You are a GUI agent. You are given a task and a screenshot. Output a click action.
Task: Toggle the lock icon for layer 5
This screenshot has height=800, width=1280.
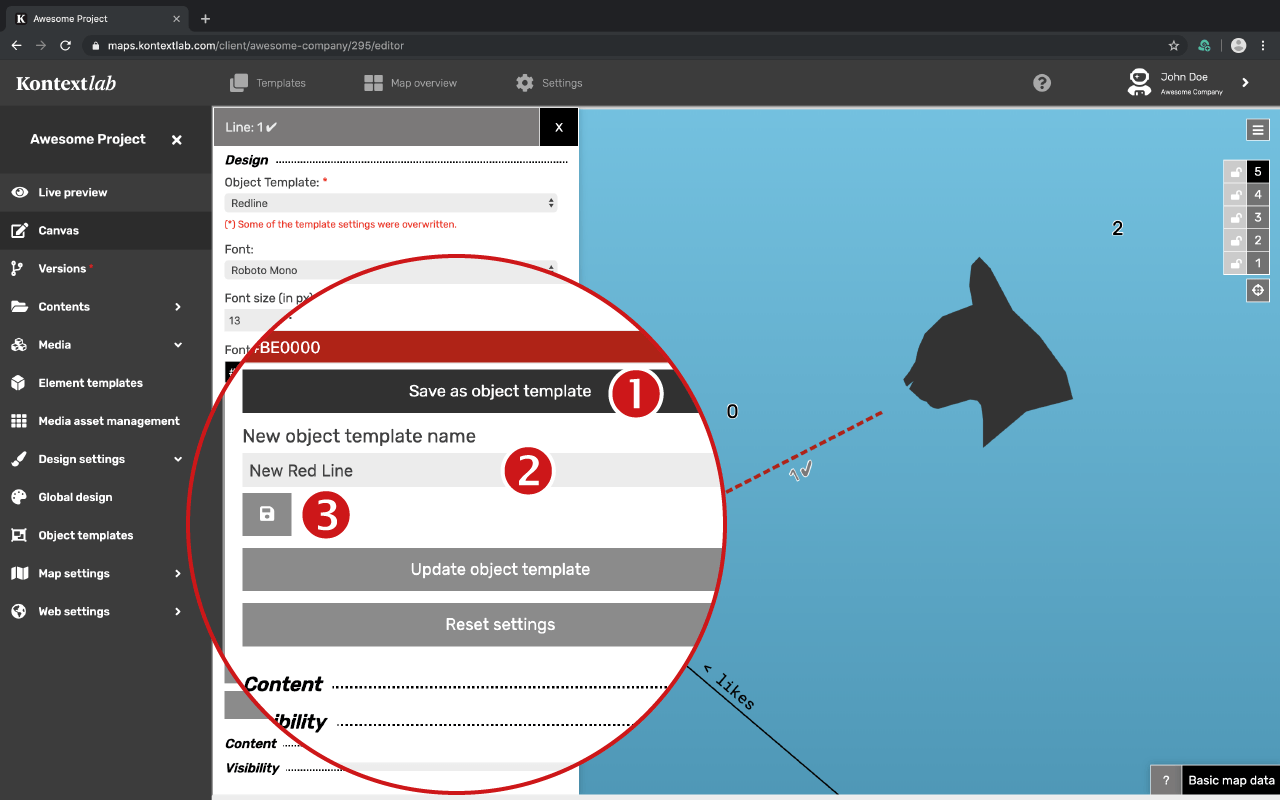pyautogui.click(x=1236, y=172)
